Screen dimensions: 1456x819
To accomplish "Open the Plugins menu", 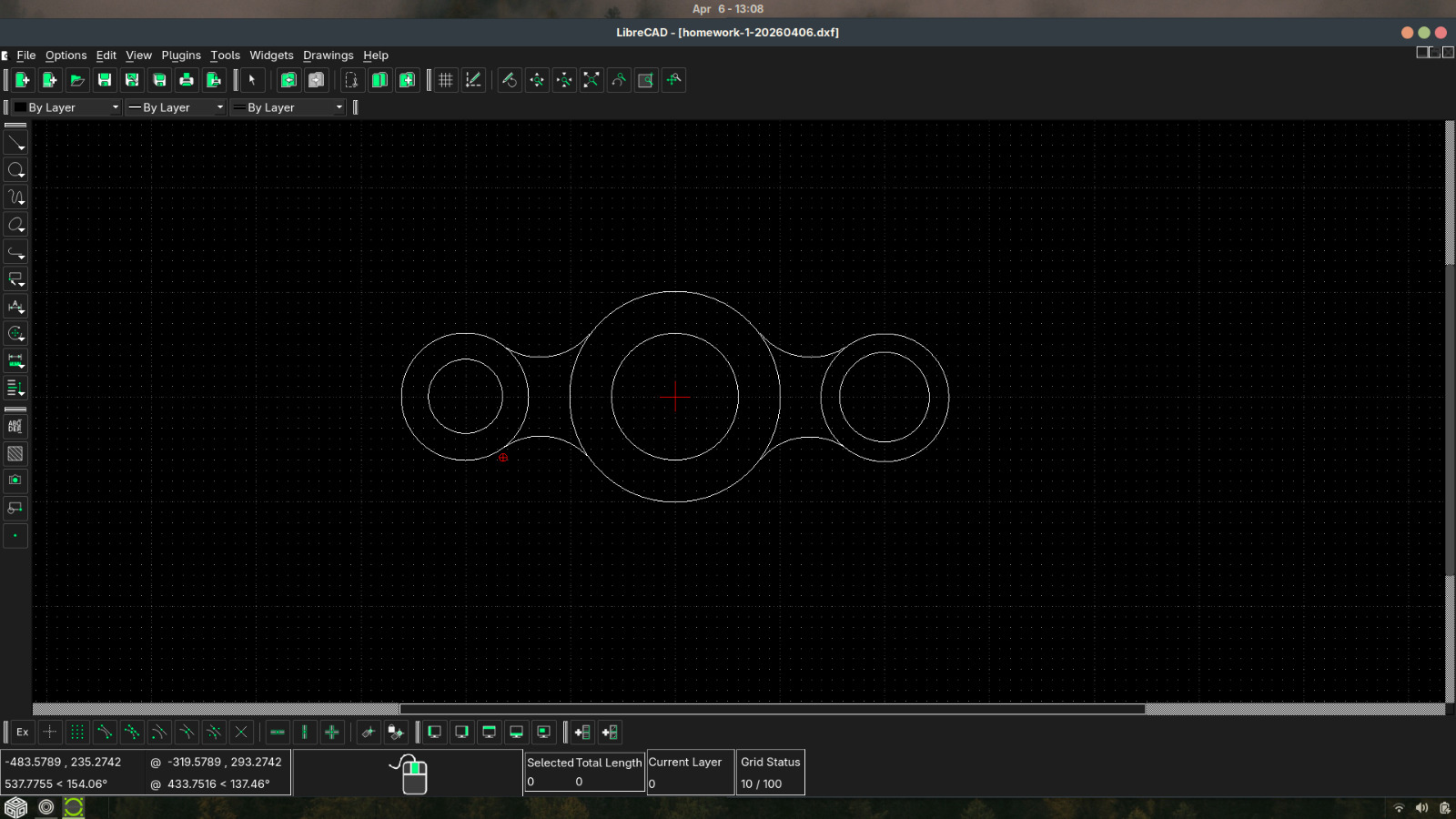I will pyautogui.click(x=181, y=56).
